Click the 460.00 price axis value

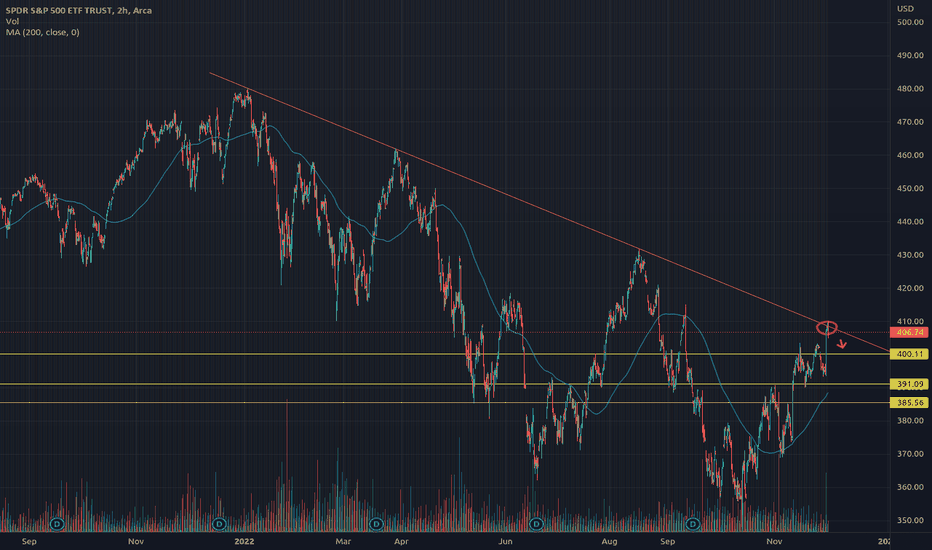[910, 155]
